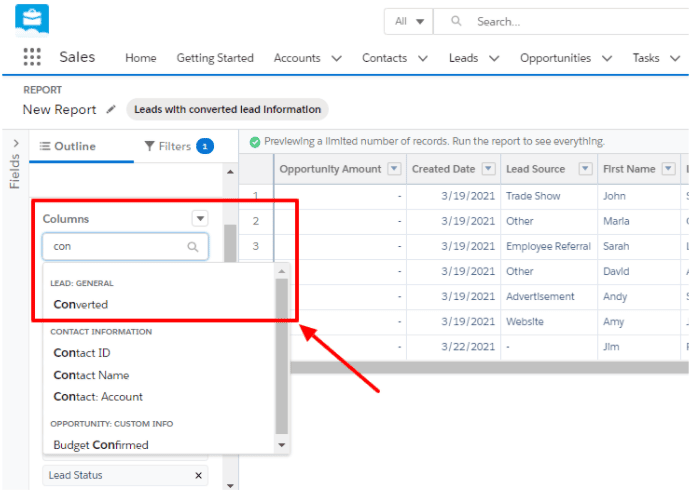Image resolution: width=696 pixels, height=498 pixels.
Task: Open Accounts navigation dropdown chevron
Action: 336,58
